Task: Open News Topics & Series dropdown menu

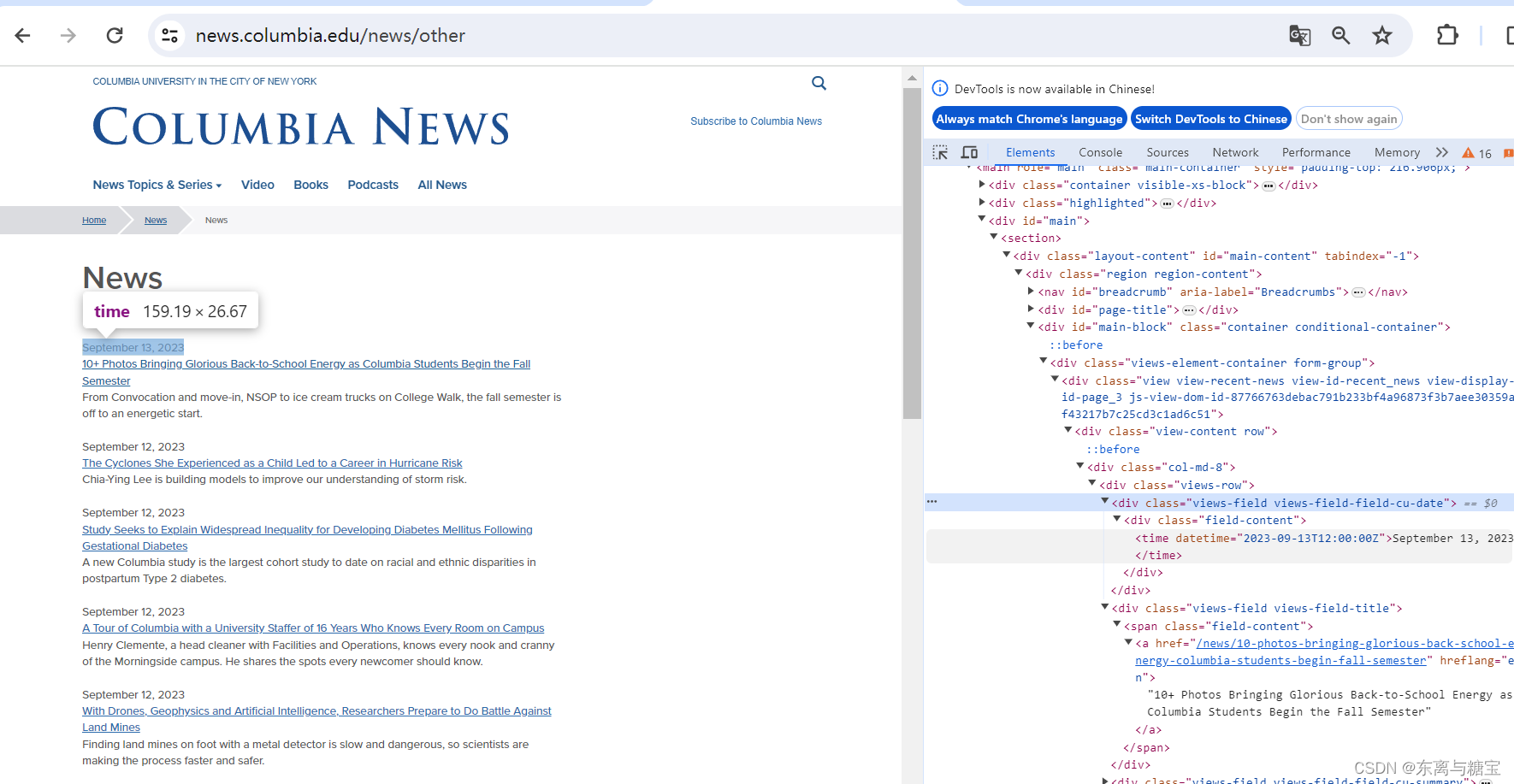Action: pyautogui.click(x=157, y=185)
